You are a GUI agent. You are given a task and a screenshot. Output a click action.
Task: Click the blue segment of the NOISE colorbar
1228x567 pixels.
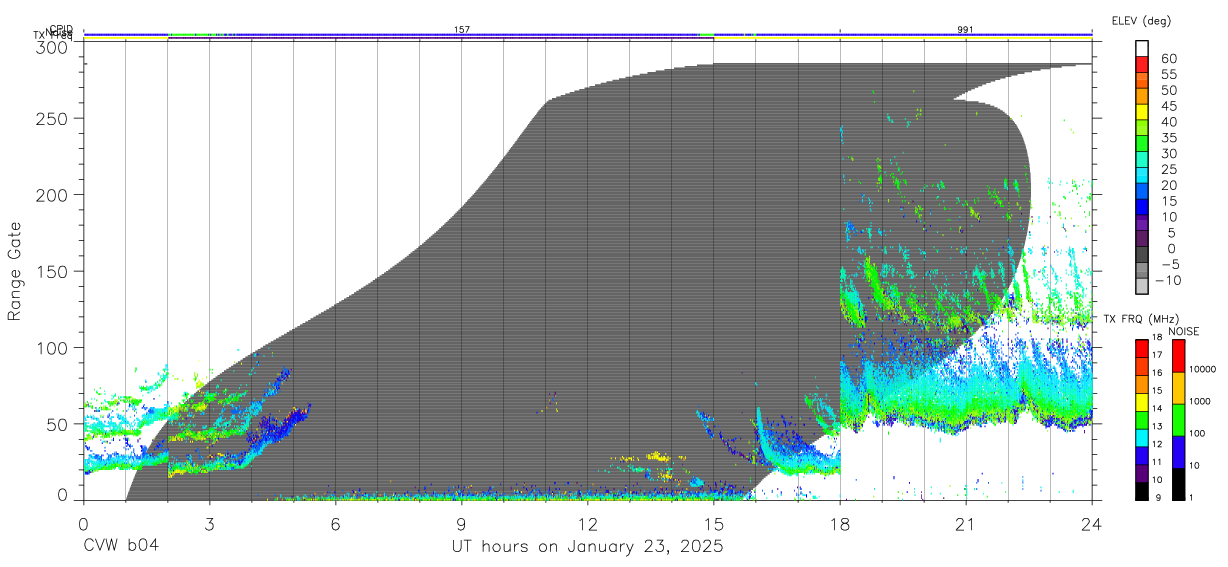(1179, 451)
